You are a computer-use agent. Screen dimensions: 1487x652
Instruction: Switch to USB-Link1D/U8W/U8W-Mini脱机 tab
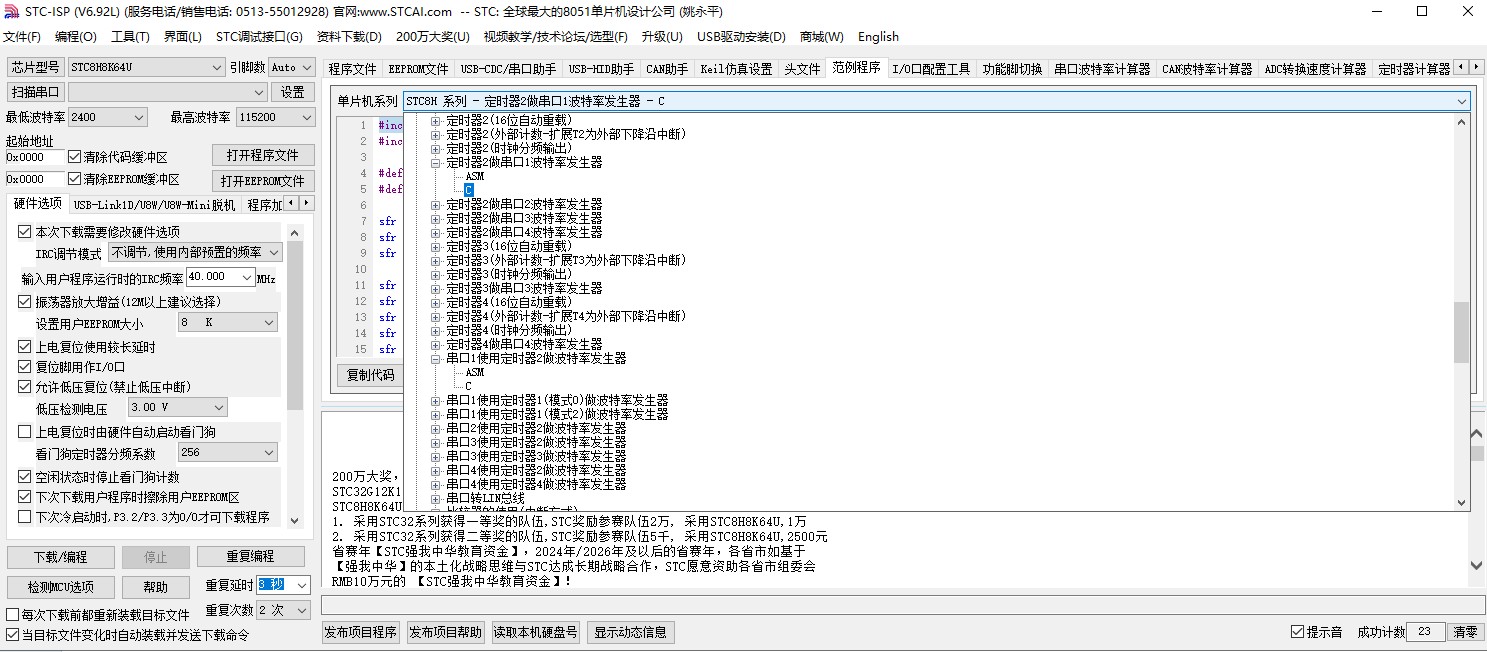coord(154,205)
